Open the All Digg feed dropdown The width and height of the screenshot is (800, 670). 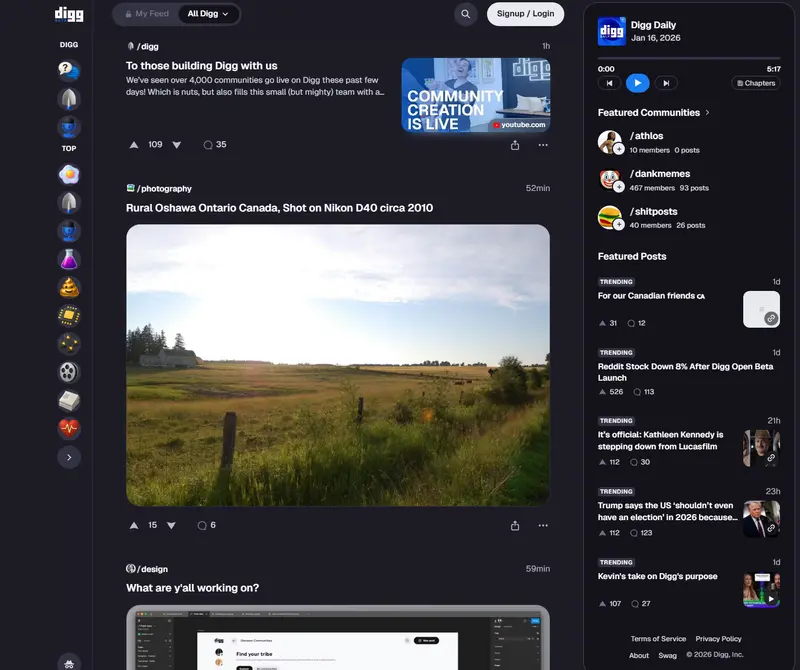click(208, 14)
